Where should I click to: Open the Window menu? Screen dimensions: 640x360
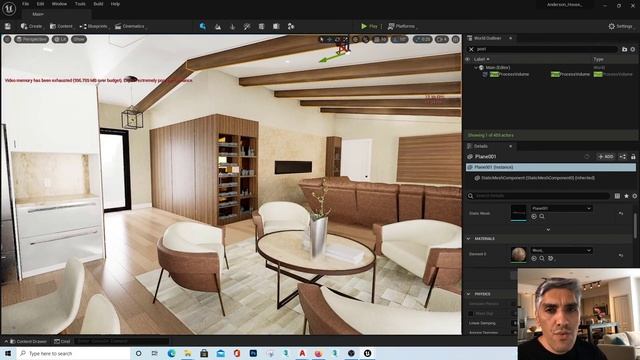[59, 4]
